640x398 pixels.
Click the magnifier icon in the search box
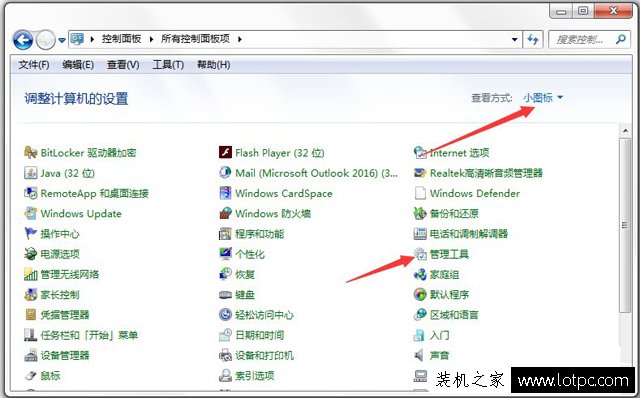(621, 39)
